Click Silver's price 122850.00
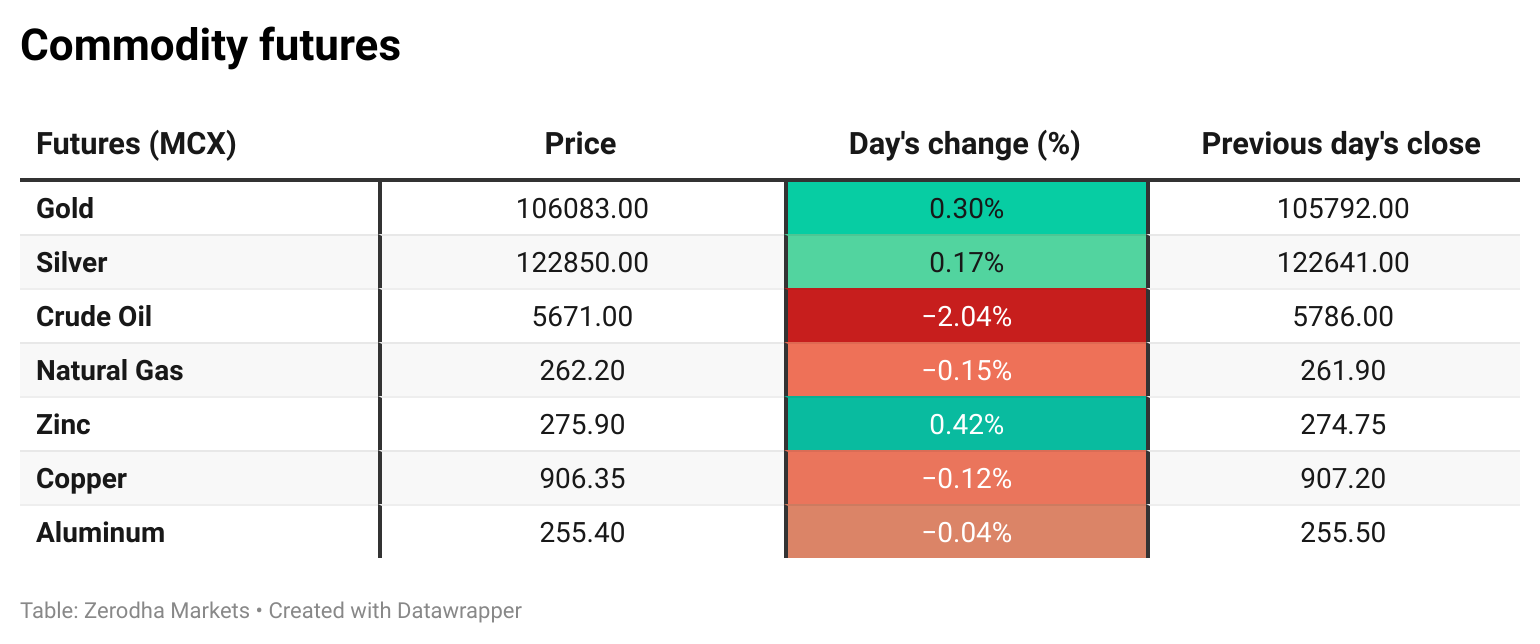 click(582, 263)
